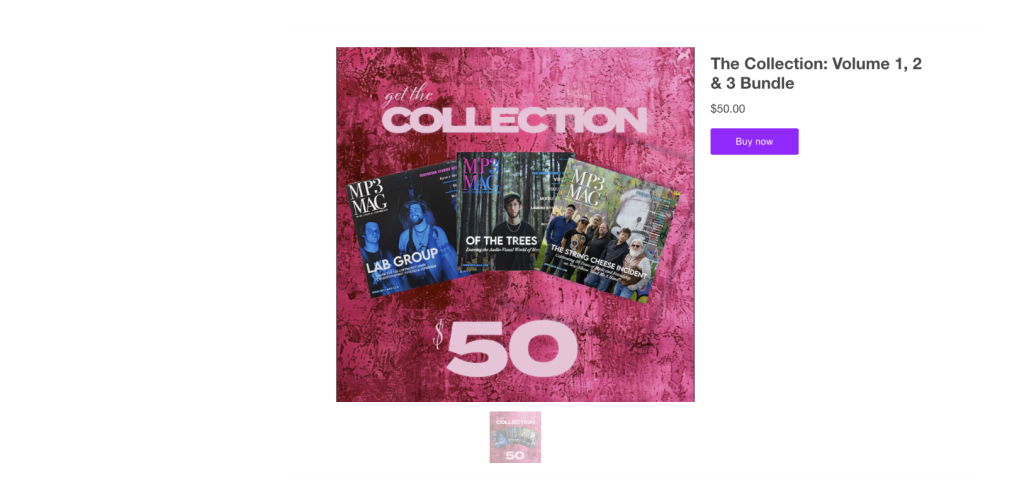Click the String Cheese Incident magazine cover
The image size is (1024, 480).
[x=607, y=232]
